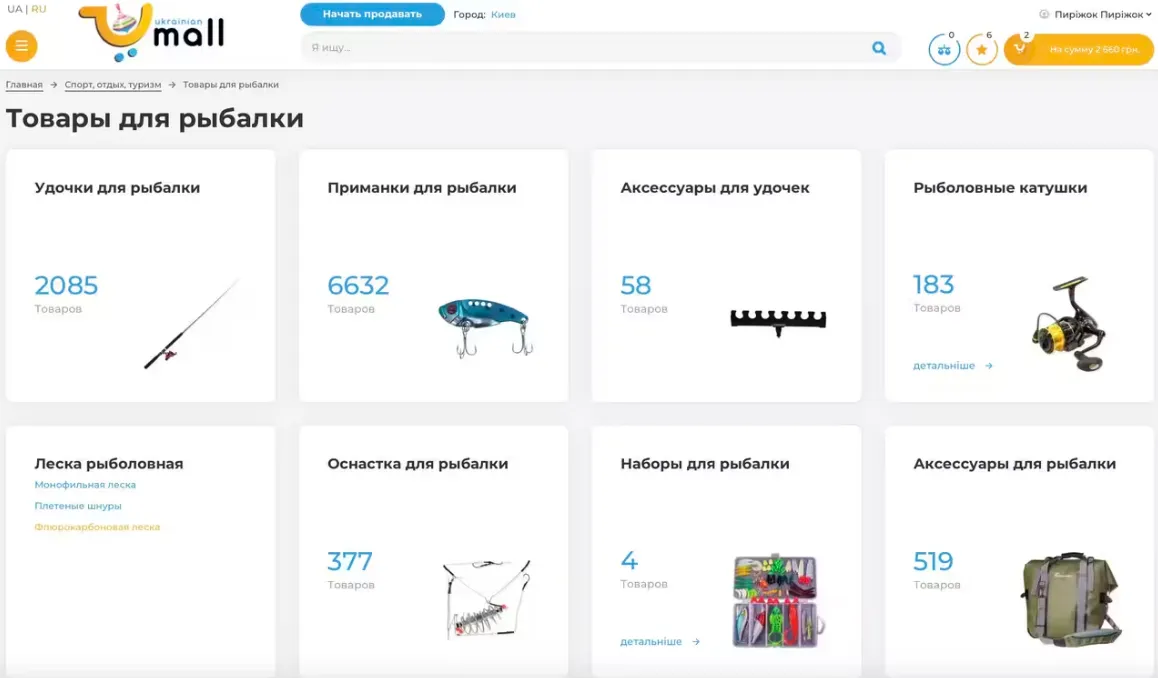The image size is (1158, 678).
Task: Click the 58 products count
Action: pyautogui.click(x=636, y=285)
